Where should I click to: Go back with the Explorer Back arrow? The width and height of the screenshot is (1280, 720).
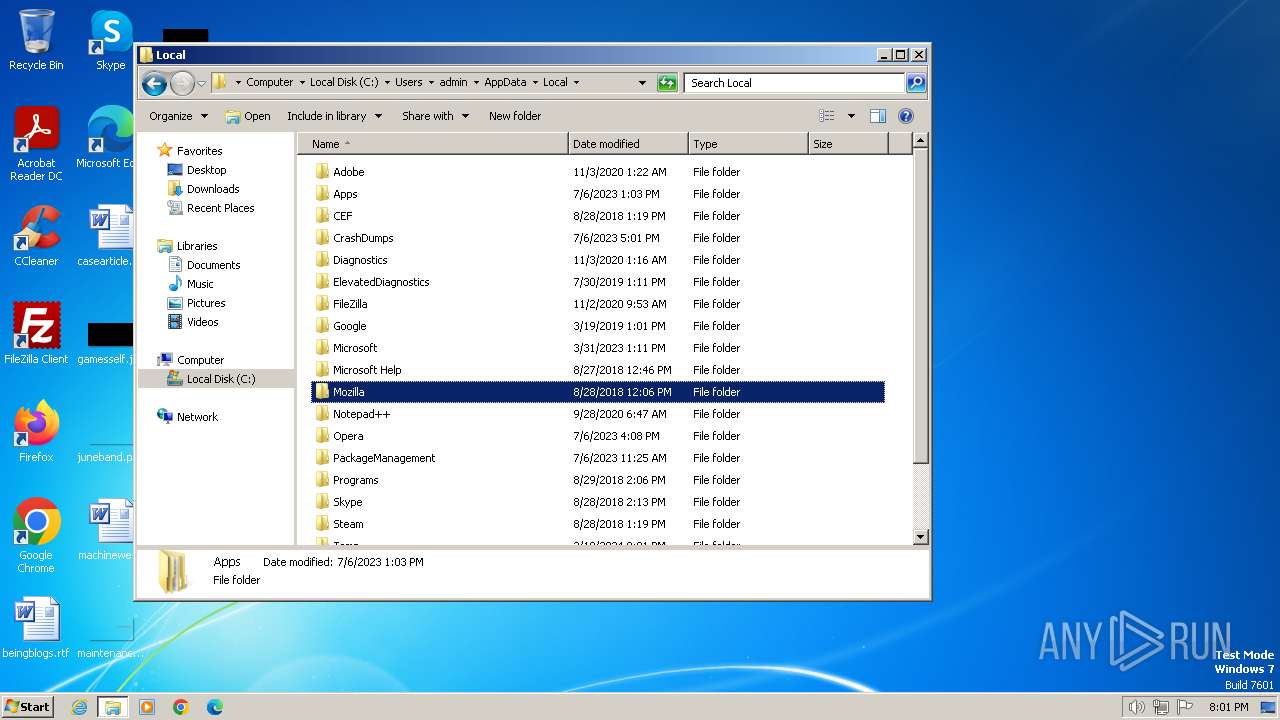pyautogui.click(x=154, y=83)
